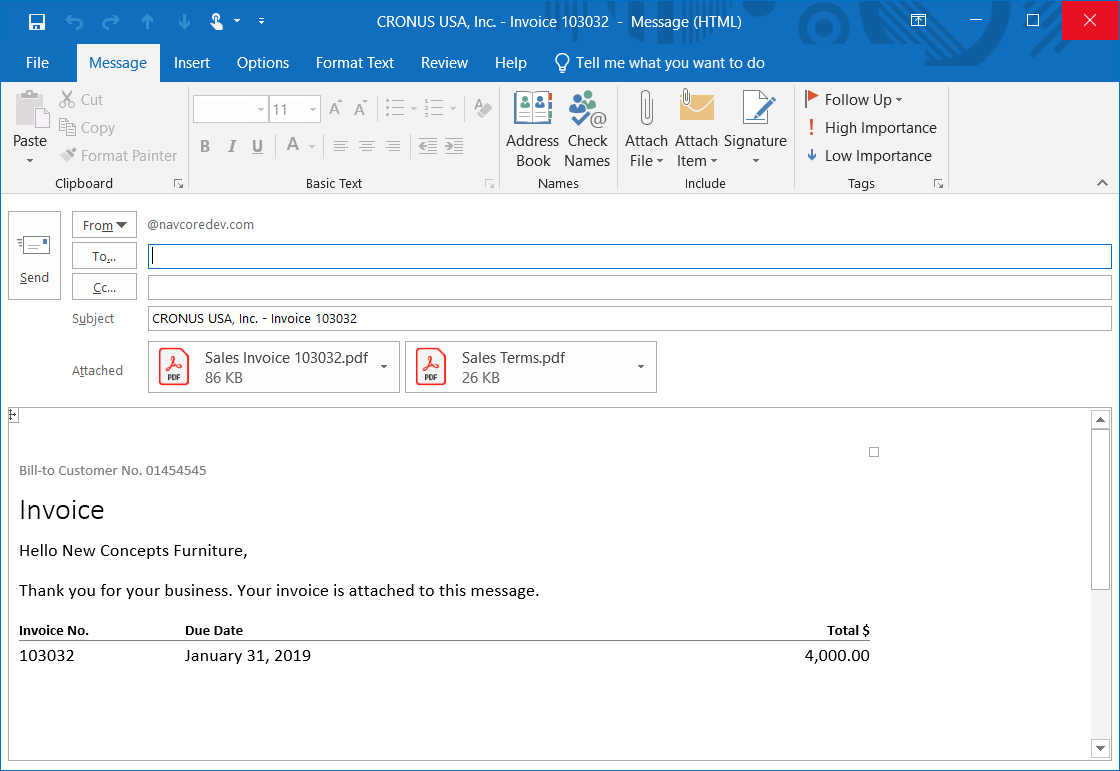Open the Format Text tab
Image resolution: width=1120 pixels, height=771 pixels.
[x=354, y=63]
